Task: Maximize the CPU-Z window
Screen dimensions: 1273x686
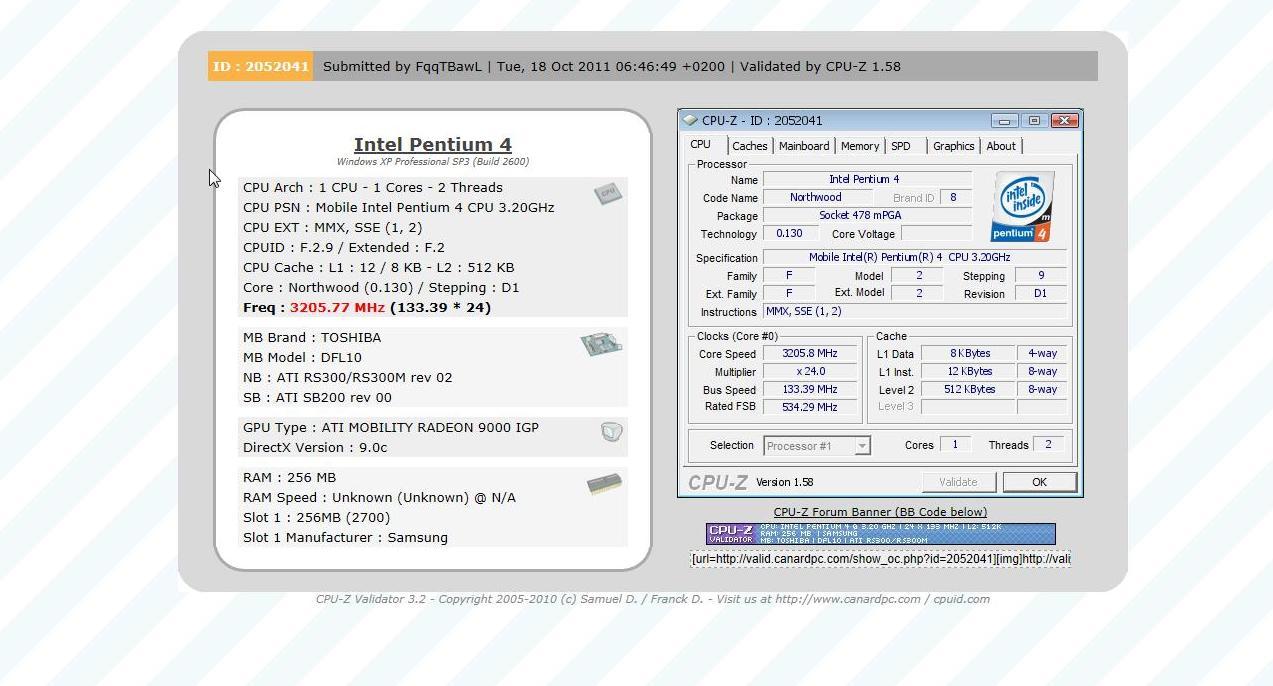Action: pyautogui.click(x=1034, y=120)
